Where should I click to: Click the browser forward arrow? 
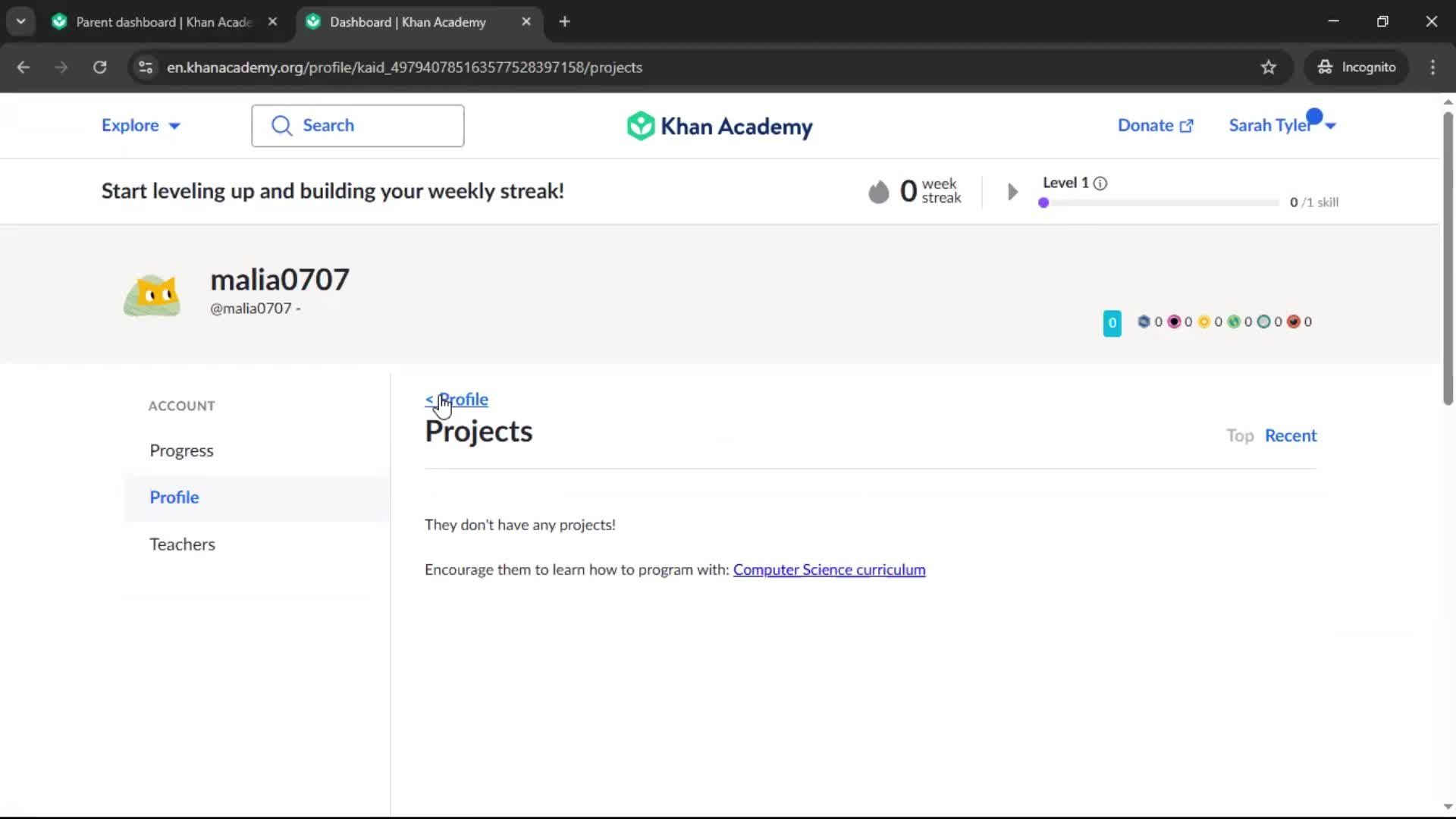61,67
